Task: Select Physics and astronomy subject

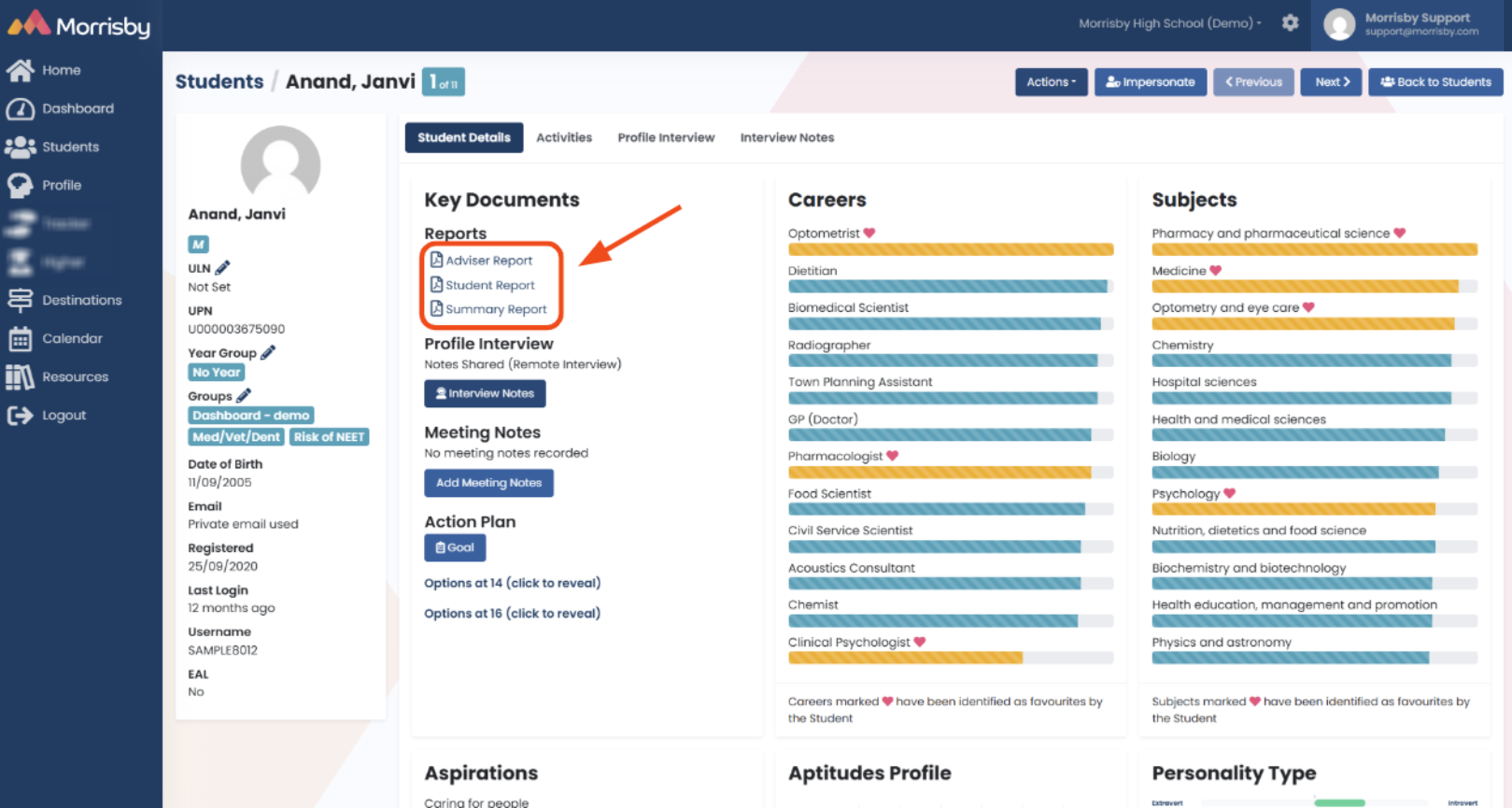Action: (x=1222, y=643)
